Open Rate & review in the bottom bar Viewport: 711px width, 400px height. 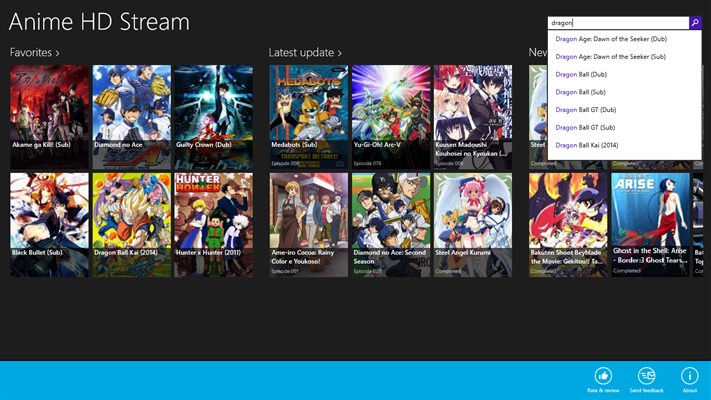click(603, 380)
